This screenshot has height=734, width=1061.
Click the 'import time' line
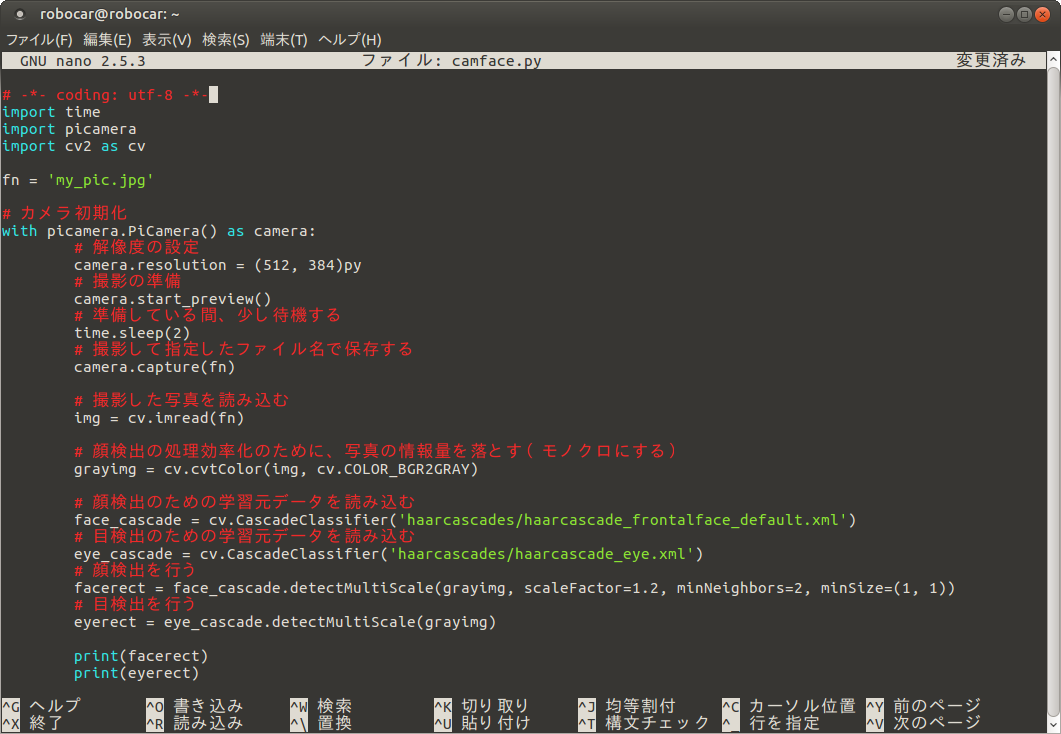tap(51, 112)
